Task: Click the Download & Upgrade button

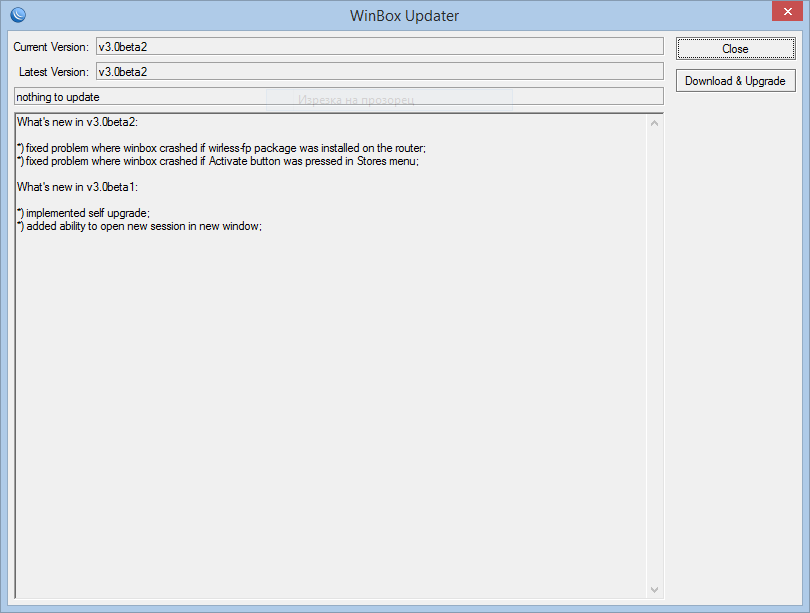Action: click(735, 81)
